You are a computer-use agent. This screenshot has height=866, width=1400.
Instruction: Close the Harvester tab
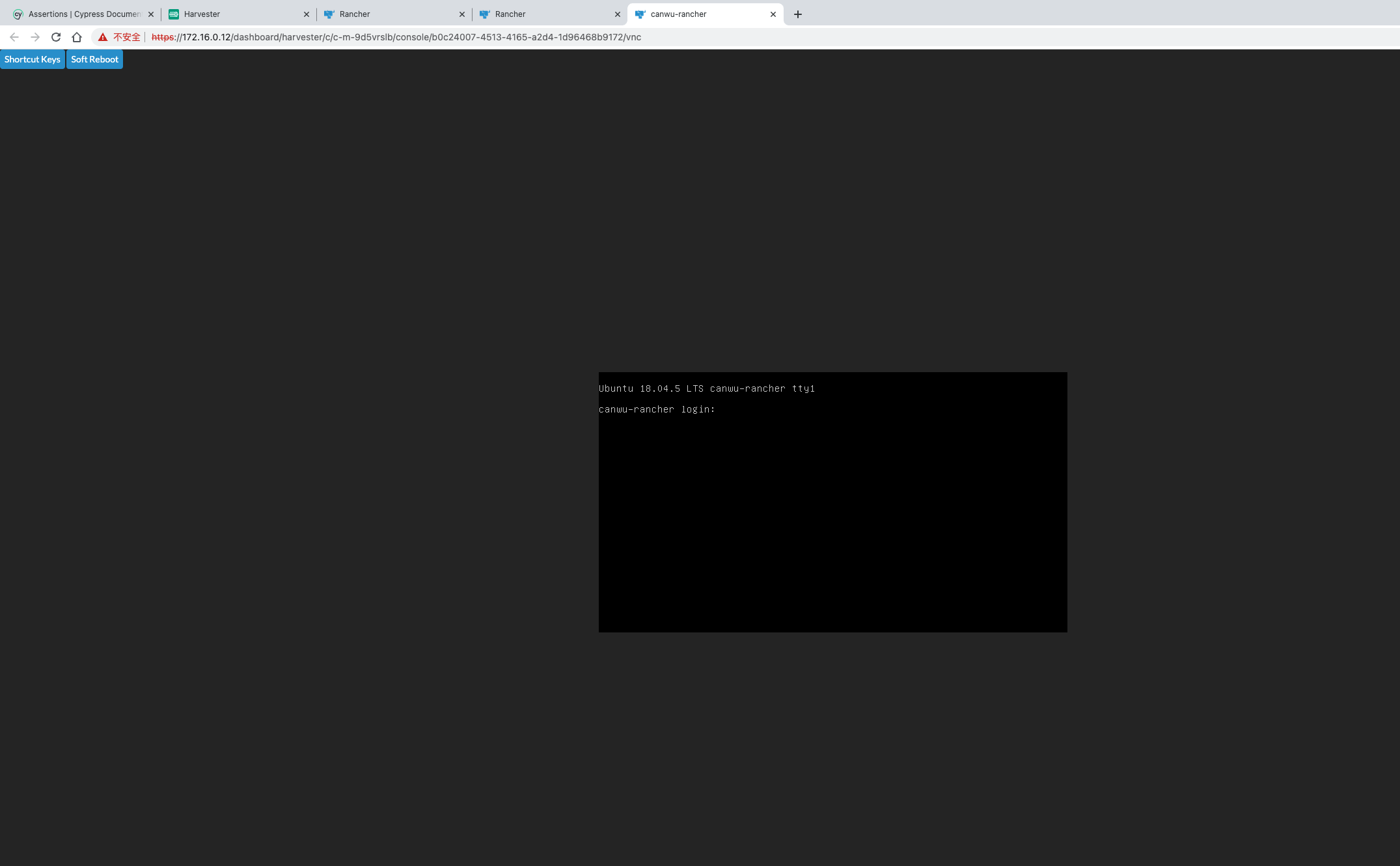(x=306, y=14)
